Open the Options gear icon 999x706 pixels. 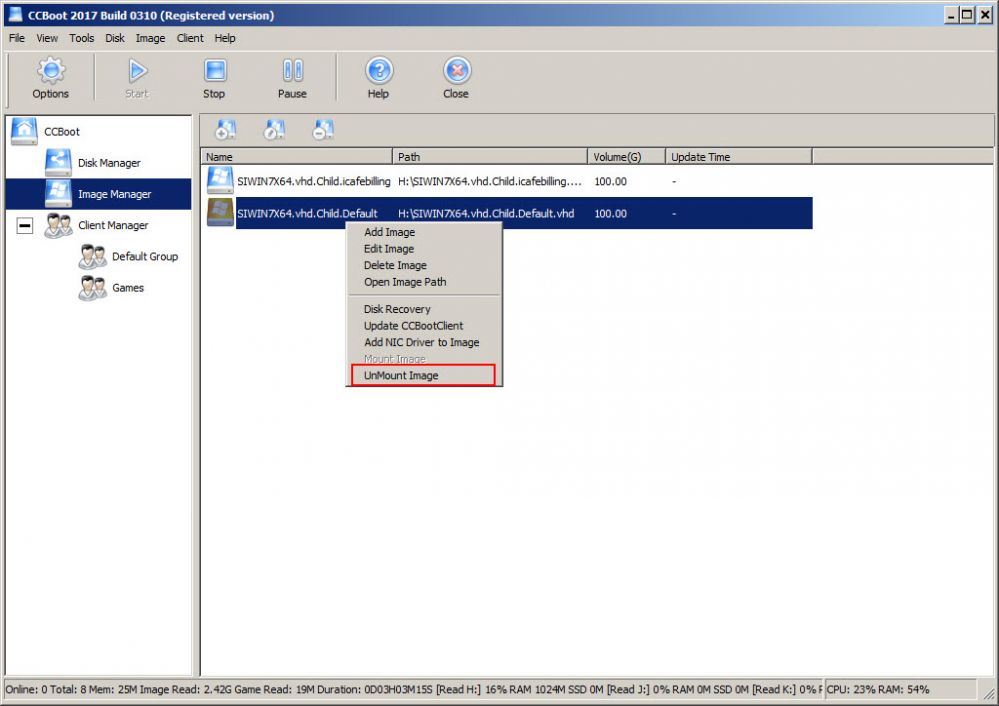tap(51, 71)
